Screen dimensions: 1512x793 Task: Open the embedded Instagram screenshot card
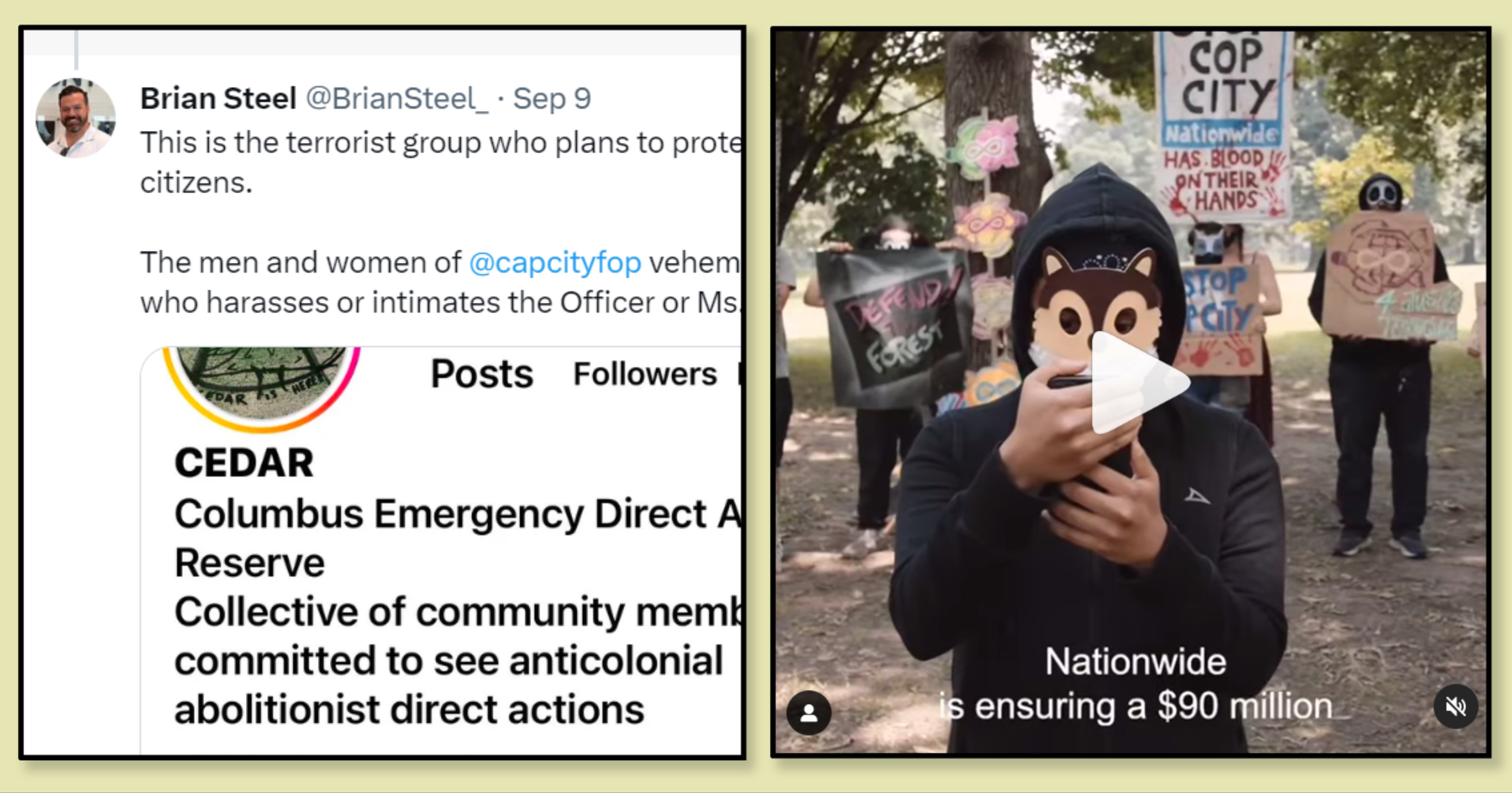pyautogui.click(x=441, y=551)
